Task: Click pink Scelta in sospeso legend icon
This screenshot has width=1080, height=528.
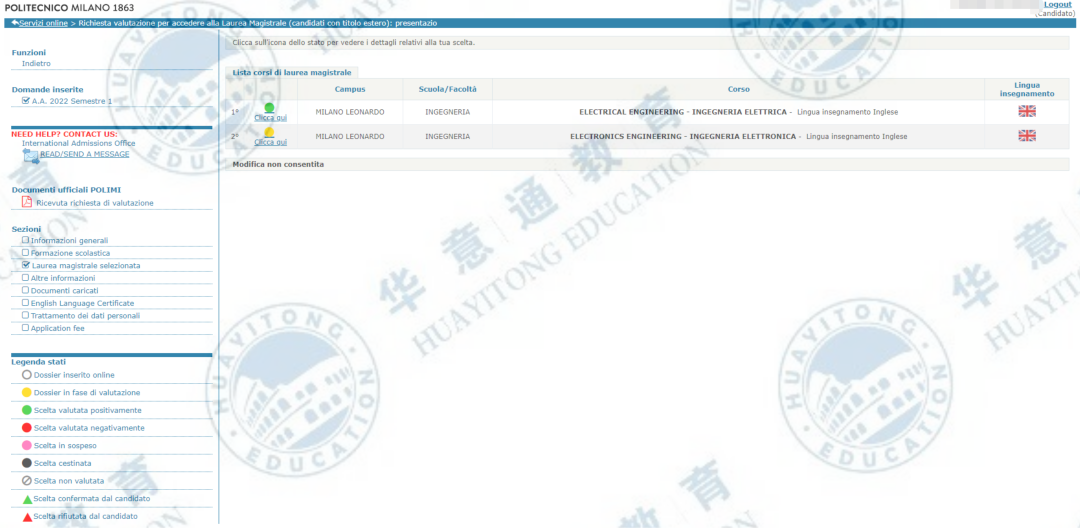Action: click(x=26, y=445)
